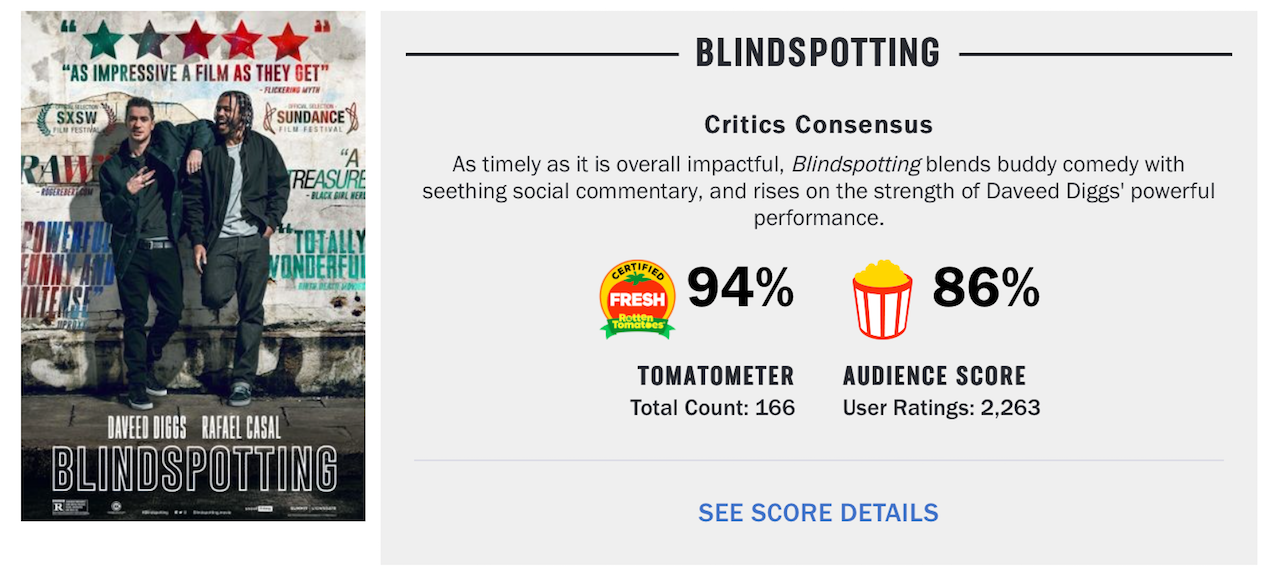Click the Sundance Film Festival laurel on poster

click(304, 118)
